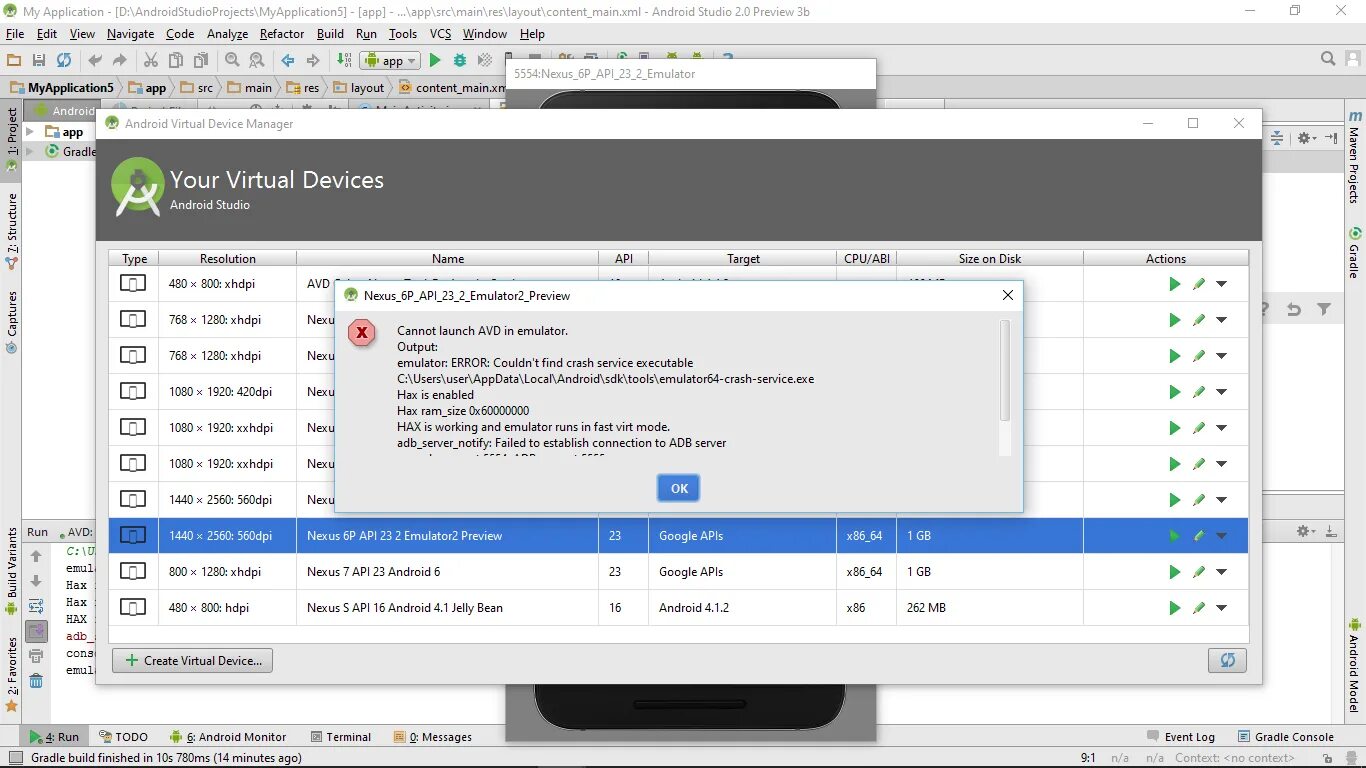This screenshot has width=1366, height=768.
Task: Click the Down arrow in Run panel
Action: 36,581
